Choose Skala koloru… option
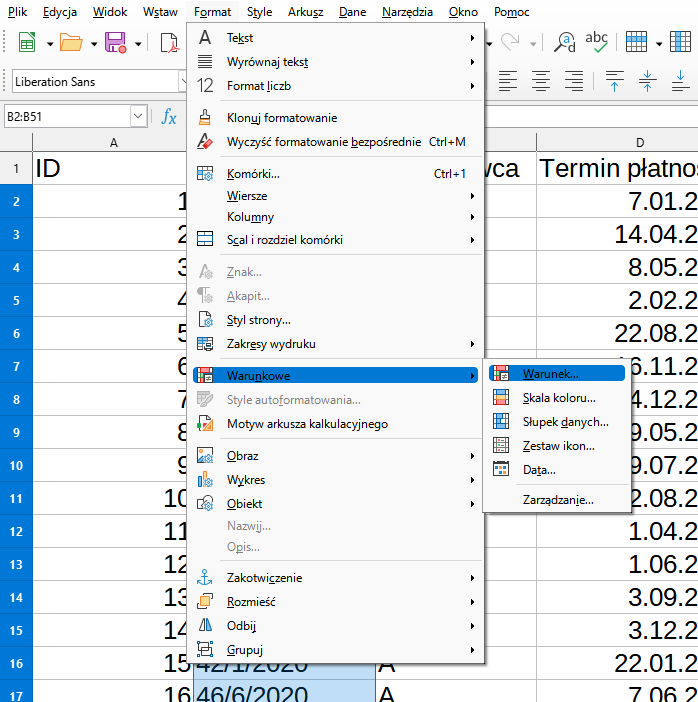 [x=558, y=398]
